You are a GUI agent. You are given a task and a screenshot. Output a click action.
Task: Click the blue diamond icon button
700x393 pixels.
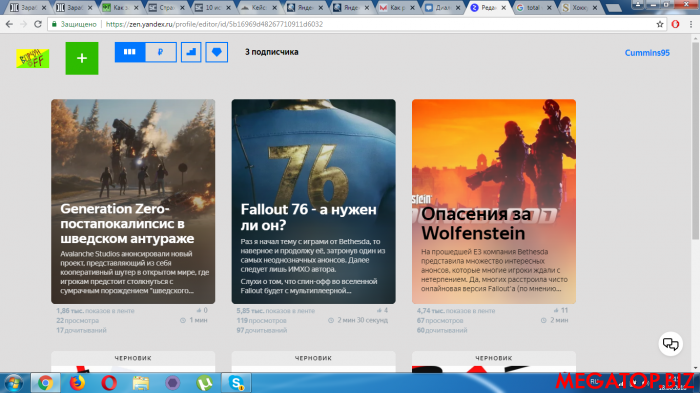click(x=217, y=52)
